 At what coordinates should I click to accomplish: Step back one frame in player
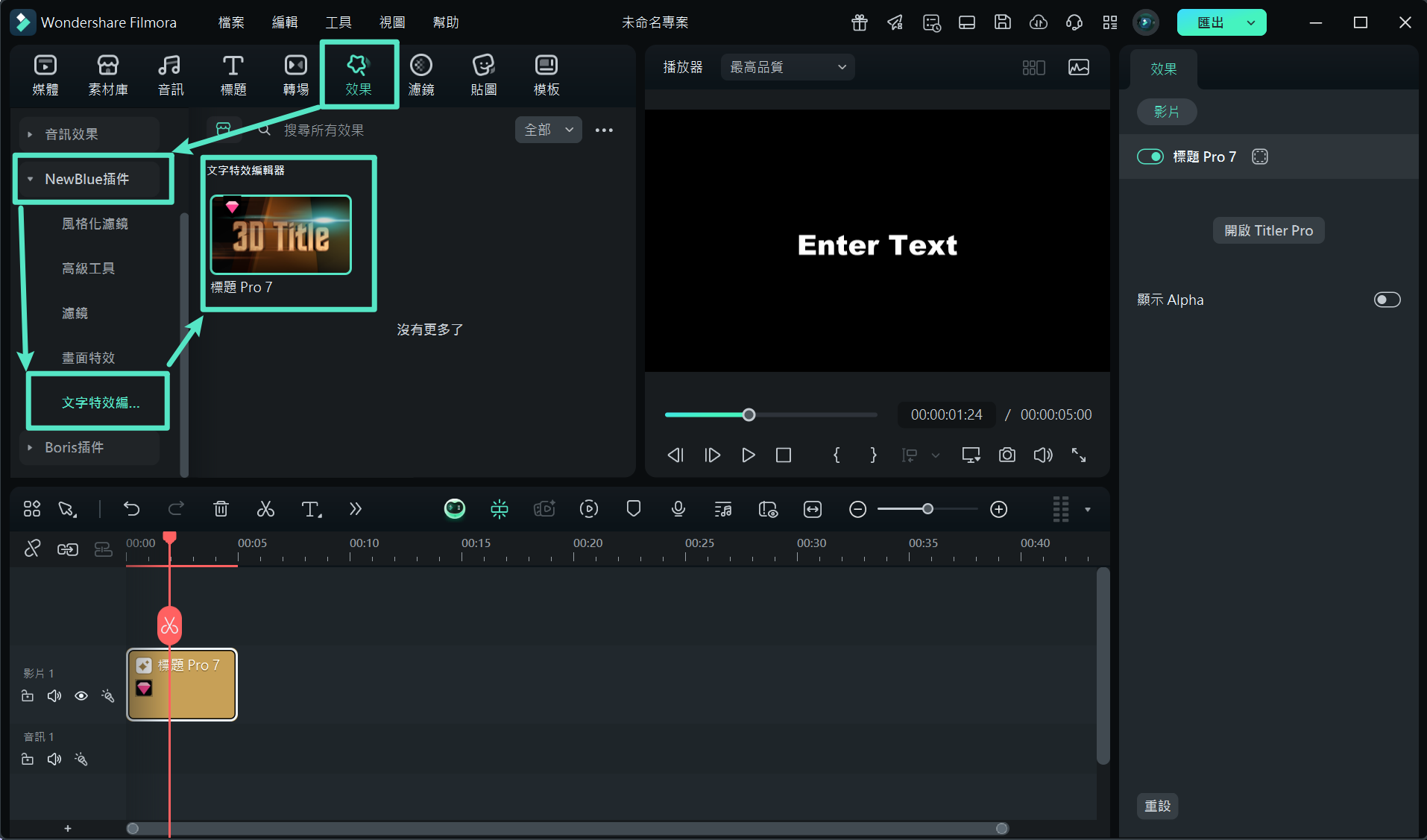click(x=675, y=455)
